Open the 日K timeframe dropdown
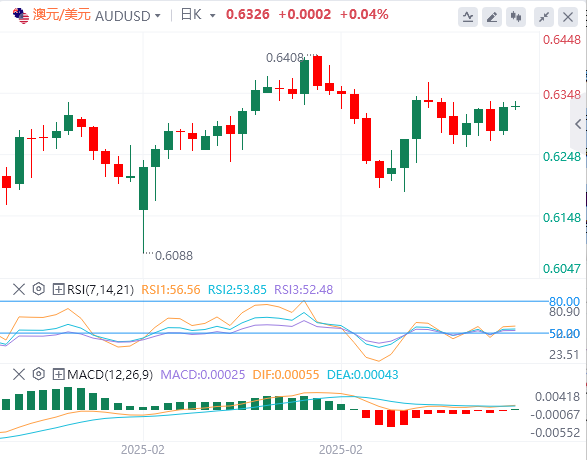This screenshot has width=587, height=460. 213,16
